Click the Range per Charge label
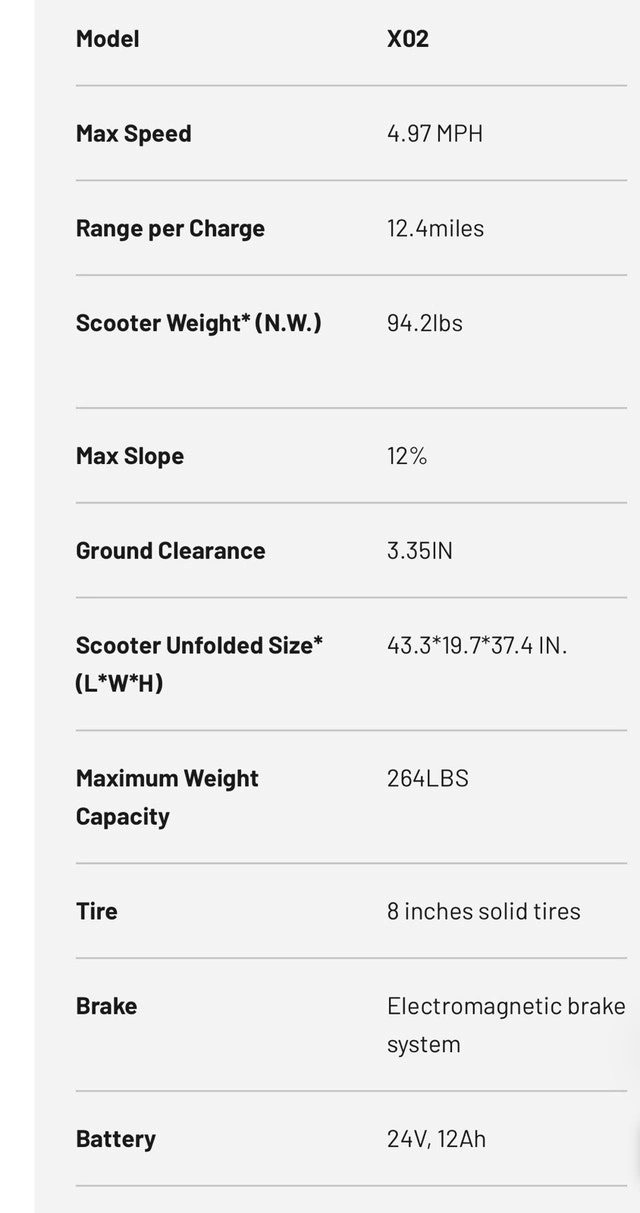This screenshot has width=640, height=1213. point(170,228)
